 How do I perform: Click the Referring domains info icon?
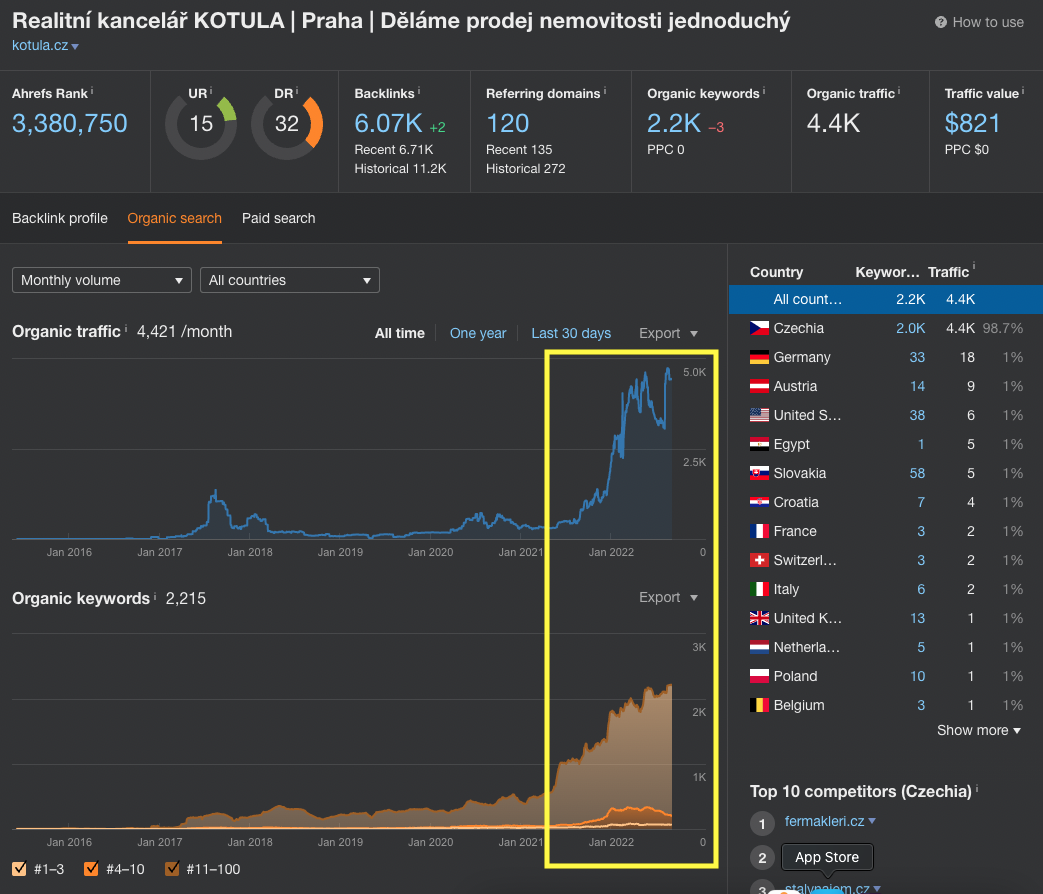tap(605, 91)
